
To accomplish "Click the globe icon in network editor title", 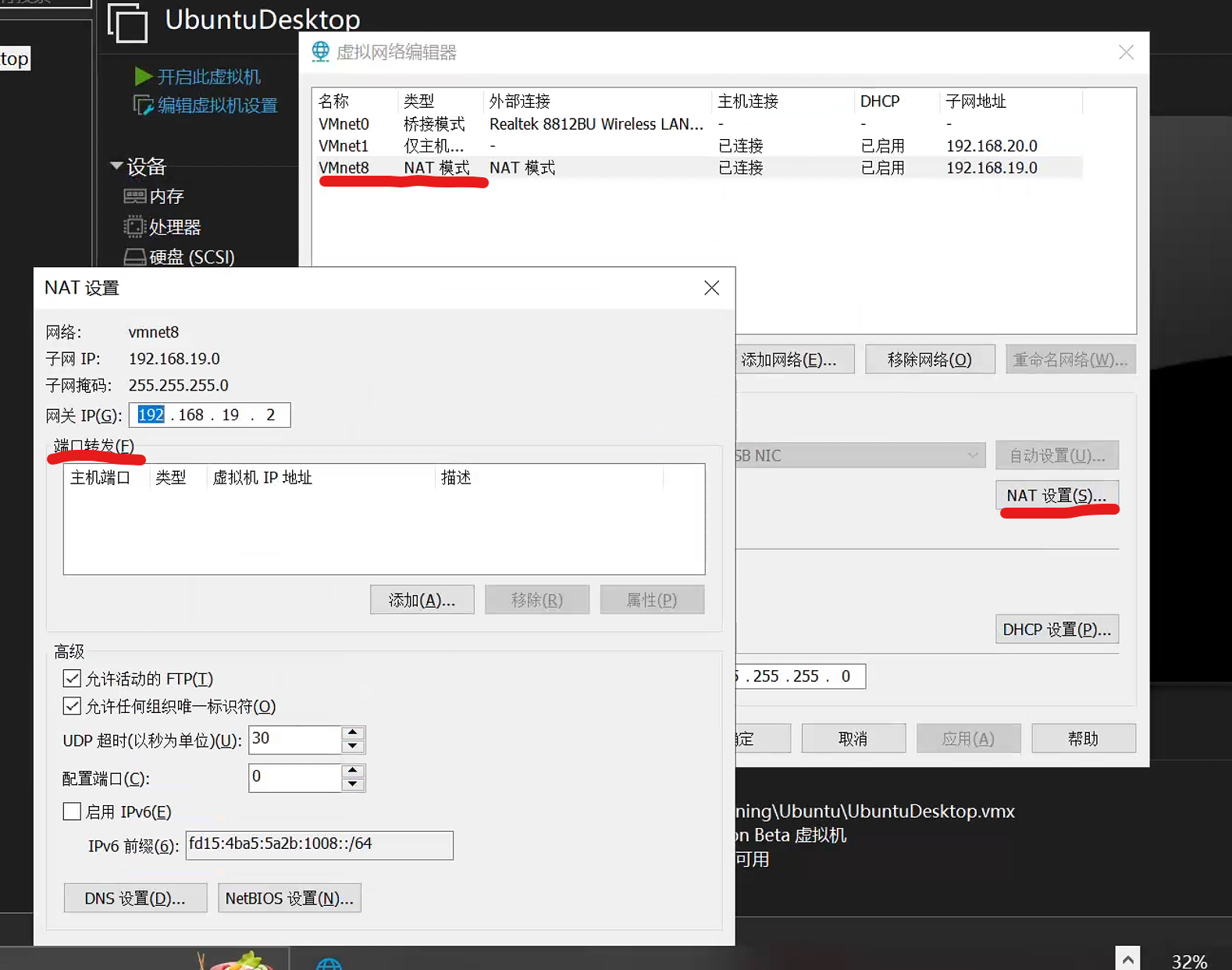I will pos(321,52).
